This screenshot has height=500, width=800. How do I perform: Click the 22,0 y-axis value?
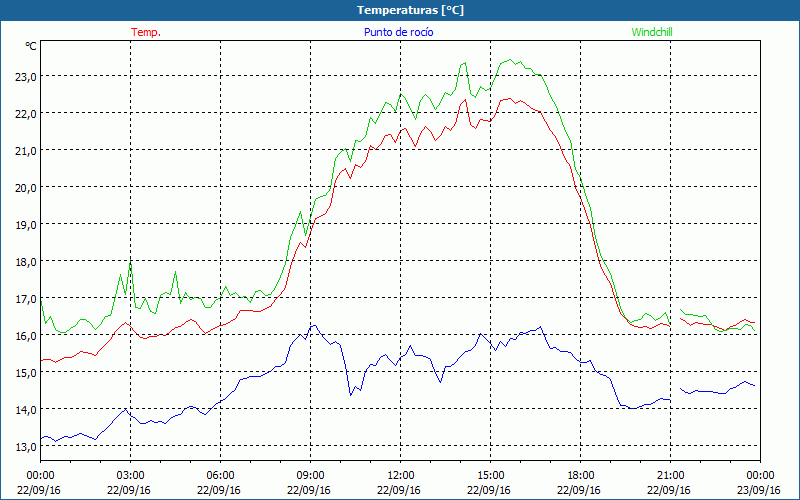(26, 113)
